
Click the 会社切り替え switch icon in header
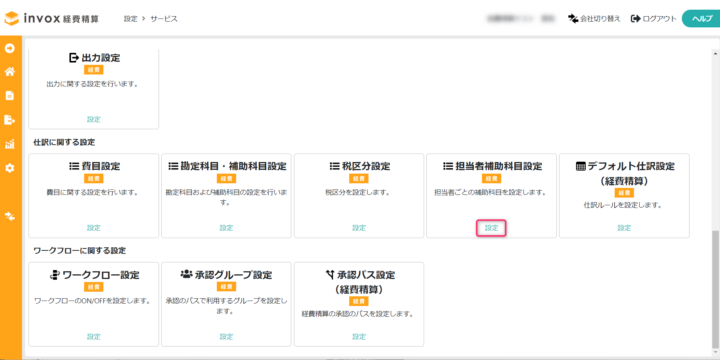(x=573, y=19)
